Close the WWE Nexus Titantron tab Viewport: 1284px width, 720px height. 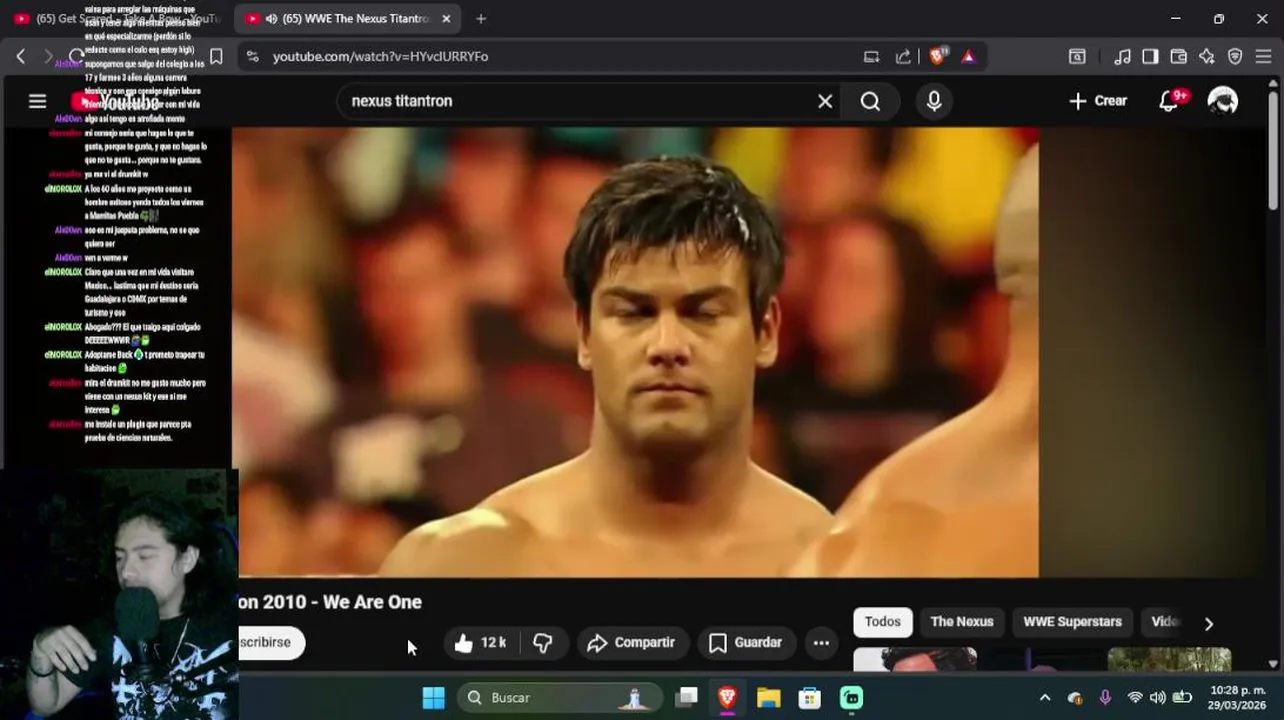pyautogui.click(x=446, y=19)
